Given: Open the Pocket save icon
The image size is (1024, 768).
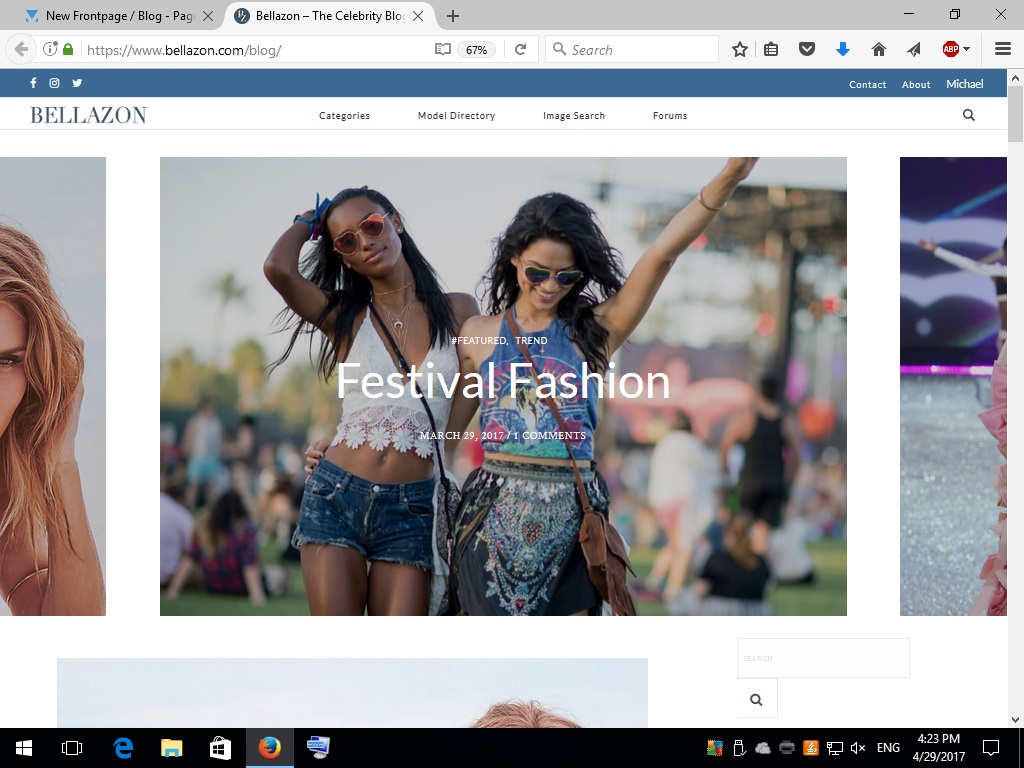Looking at the screenshot, I should (x=807, y=49).
